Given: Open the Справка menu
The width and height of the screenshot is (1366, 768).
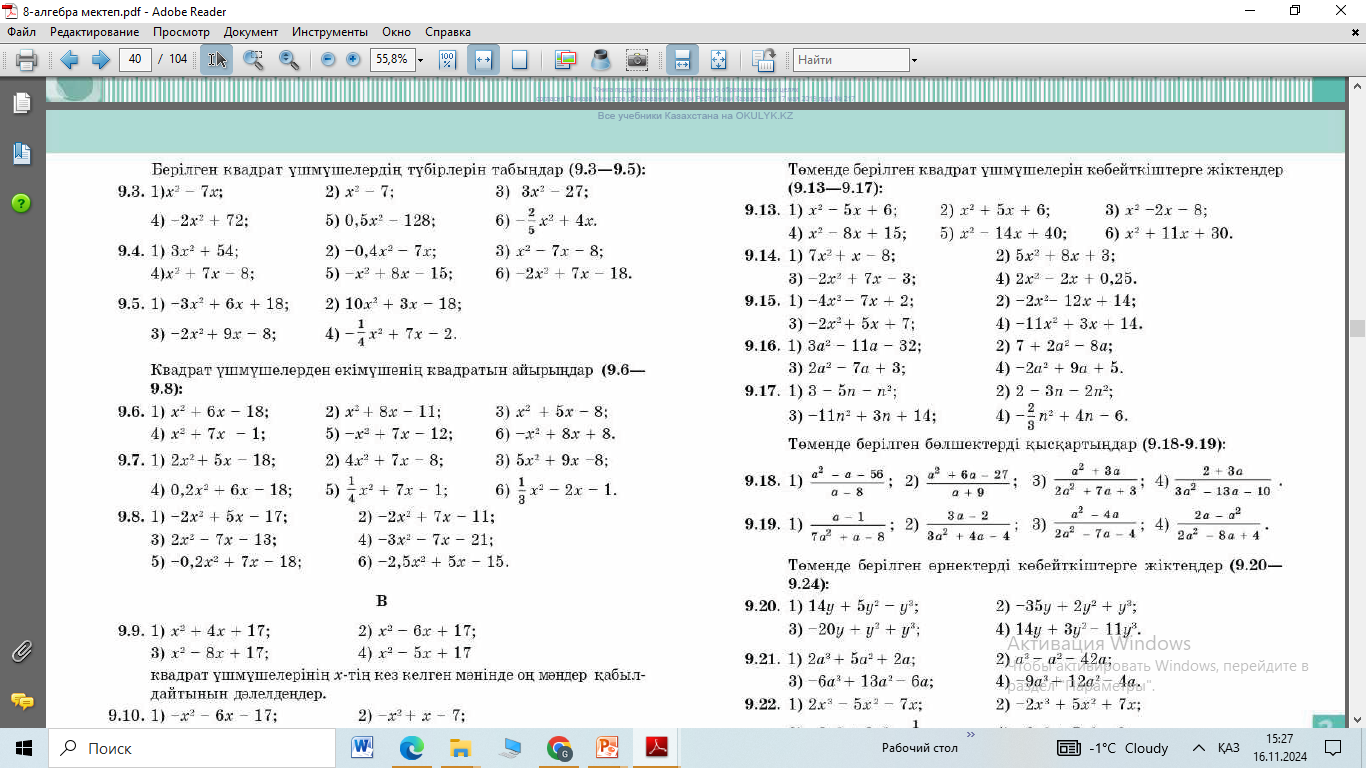Looking at the screenshot, I should (447, 32).
